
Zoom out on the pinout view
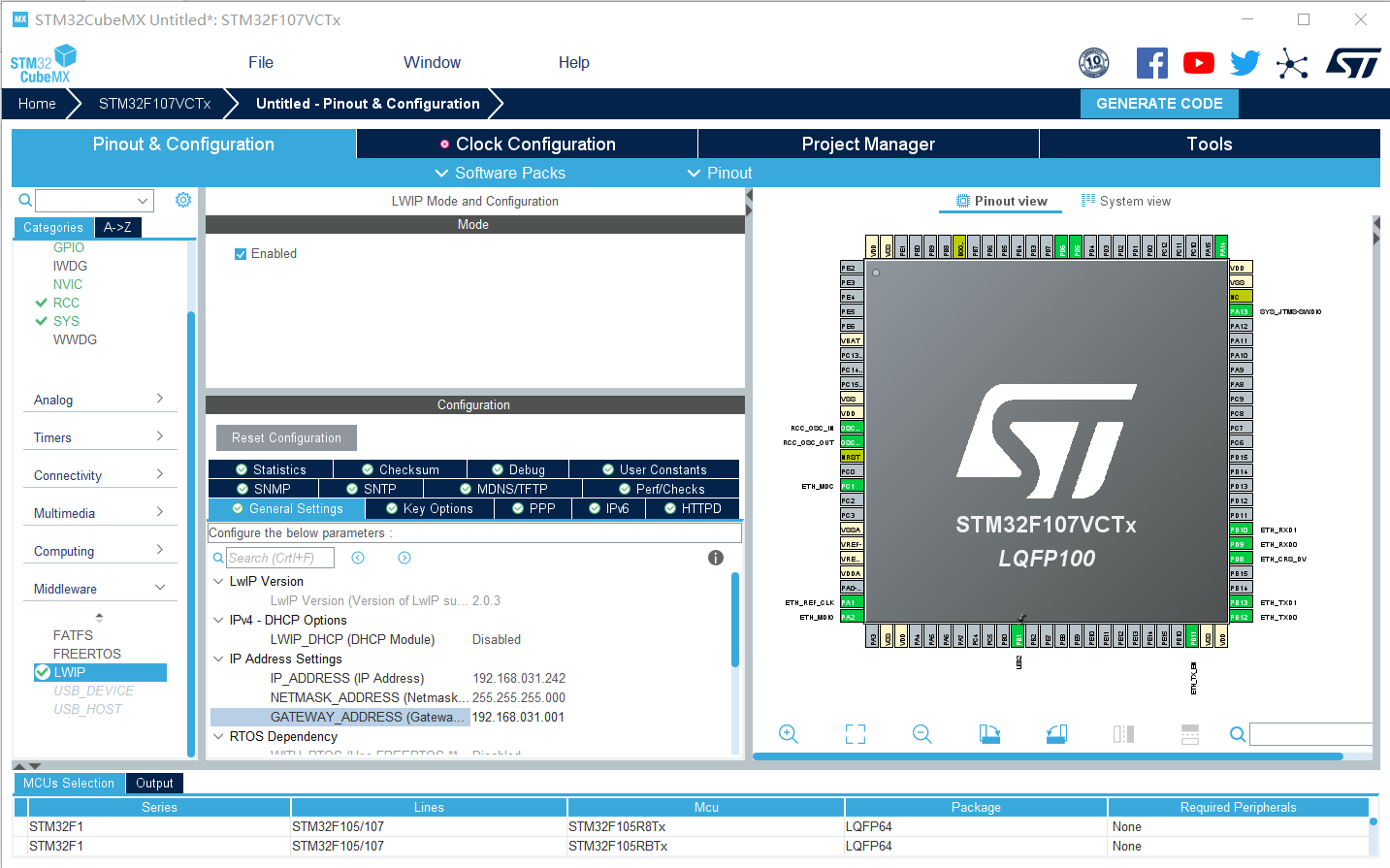[x=921, y=734]
